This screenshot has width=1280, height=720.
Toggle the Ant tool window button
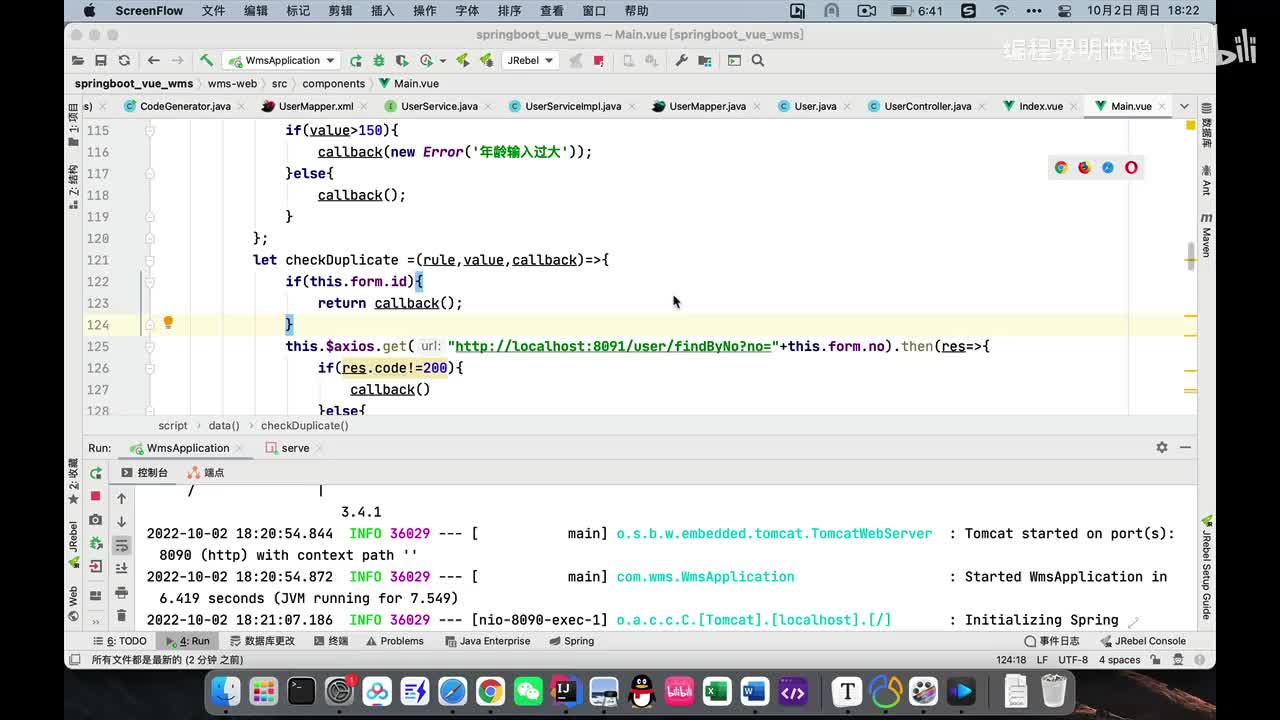point(1206,182)
